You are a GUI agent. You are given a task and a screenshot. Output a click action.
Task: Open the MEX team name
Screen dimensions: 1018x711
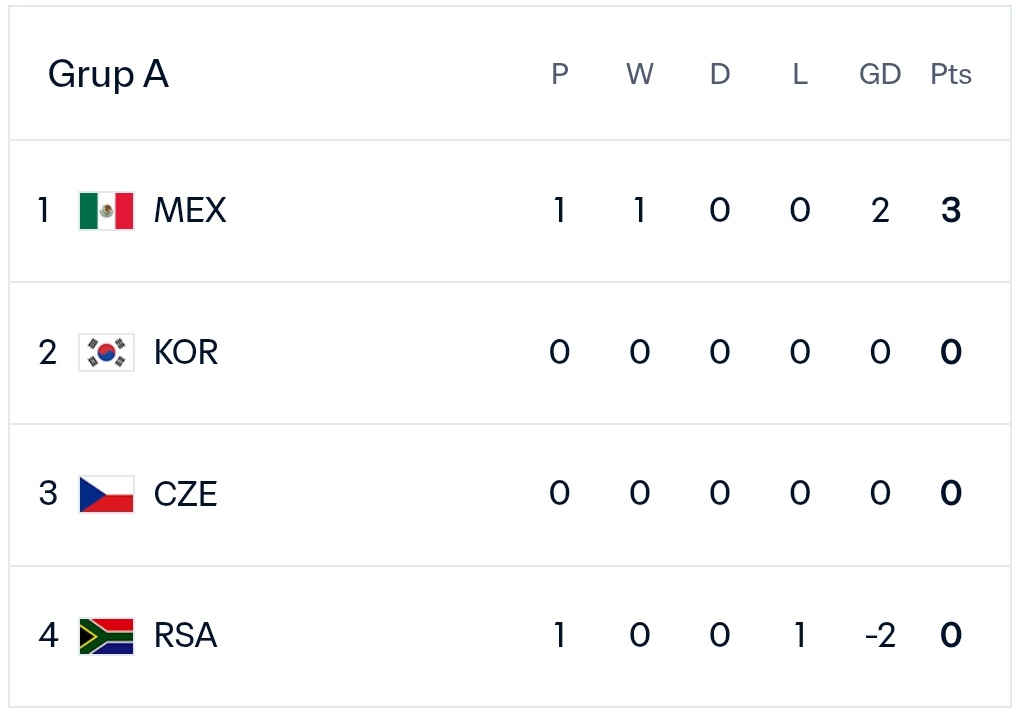click(x=190, y=210)
